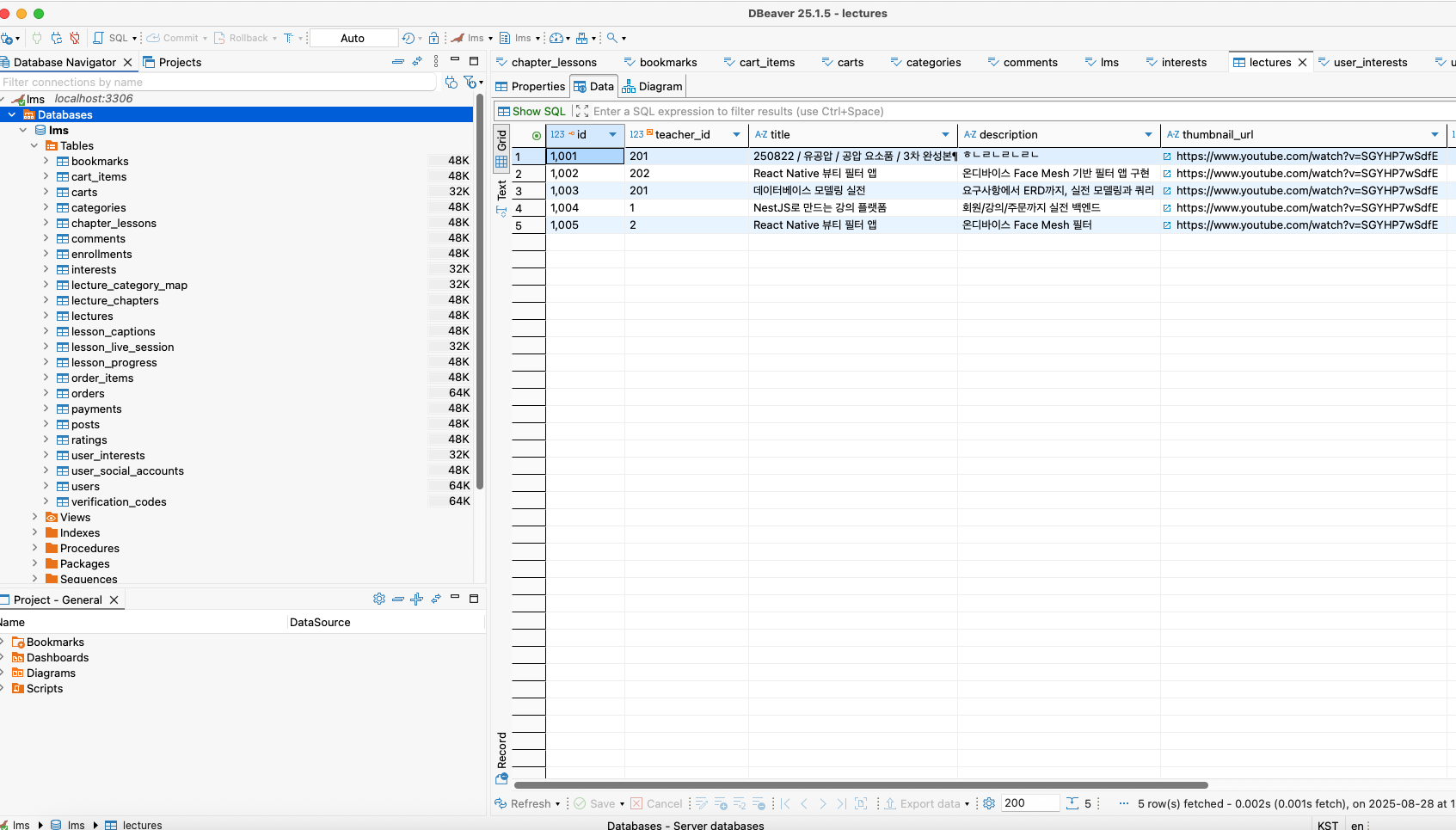Expand the lectures table tree node
Viewport: 1456px width, 830px height.
[x=46, y=316]
